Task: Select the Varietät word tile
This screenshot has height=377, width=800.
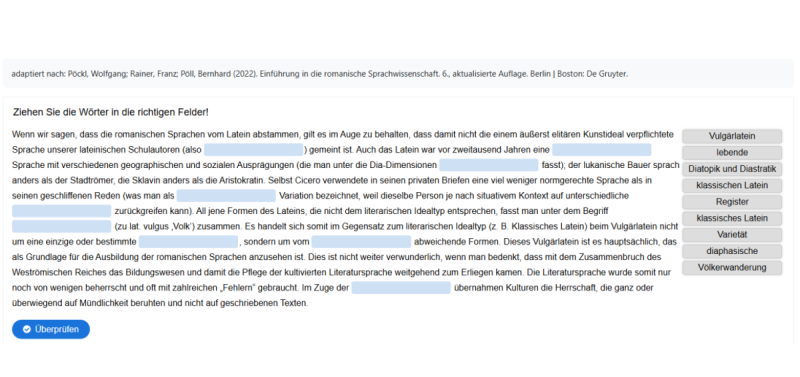Action: tap(732, 235)
